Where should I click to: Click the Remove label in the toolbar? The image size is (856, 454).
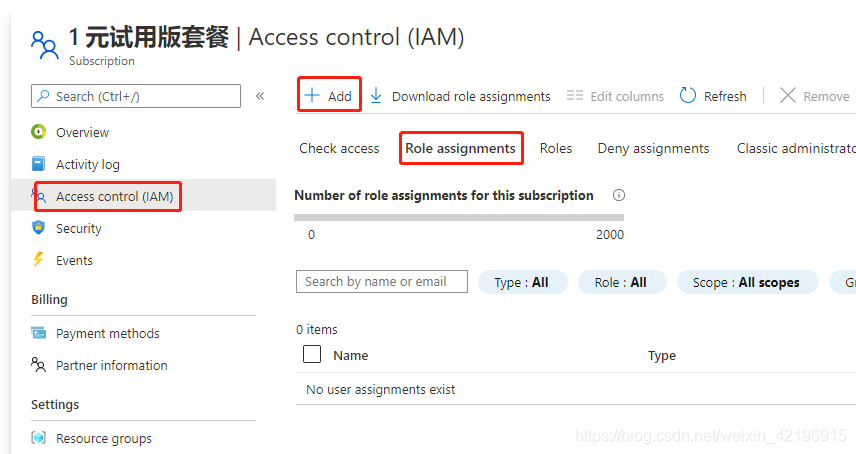827,97
